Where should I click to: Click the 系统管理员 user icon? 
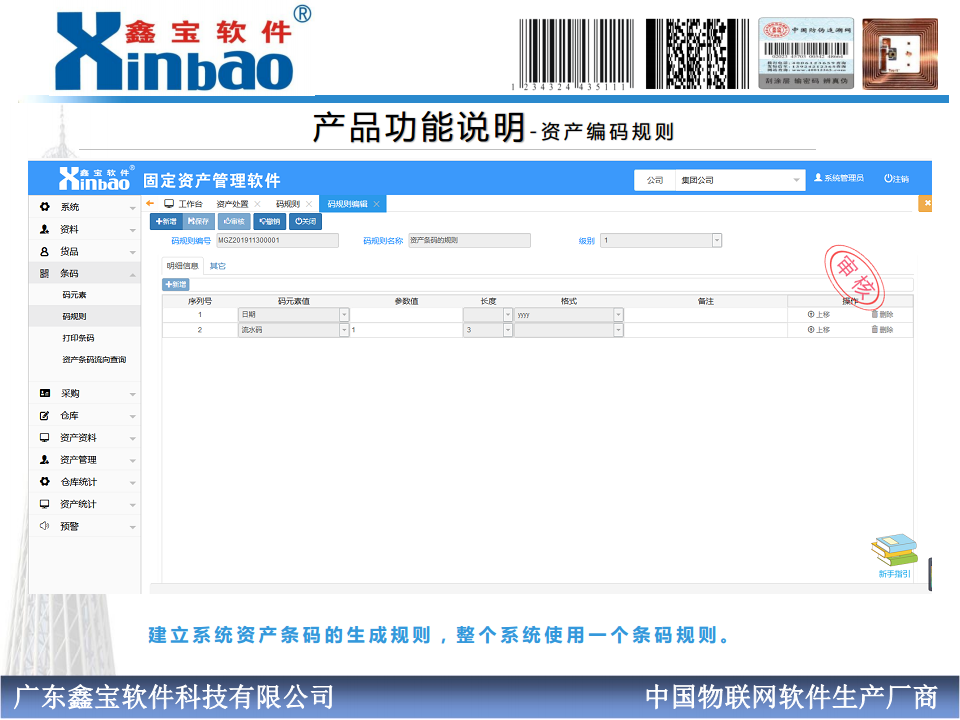click(818, 178)
